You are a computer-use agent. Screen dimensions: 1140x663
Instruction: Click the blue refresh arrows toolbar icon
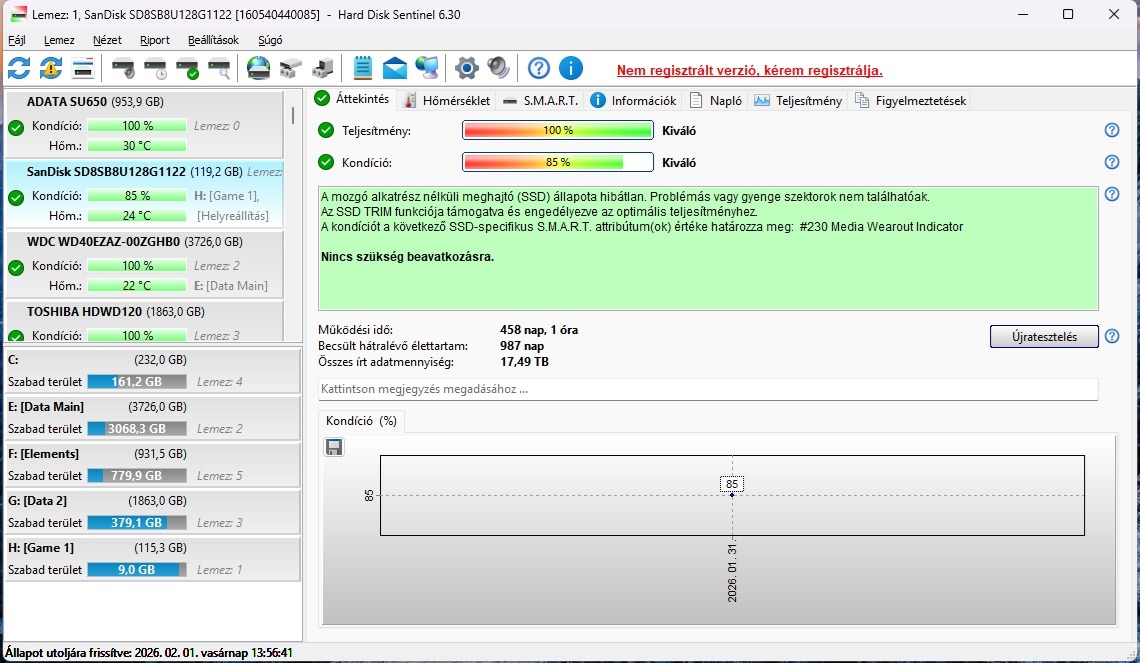(x=19, y=68)
